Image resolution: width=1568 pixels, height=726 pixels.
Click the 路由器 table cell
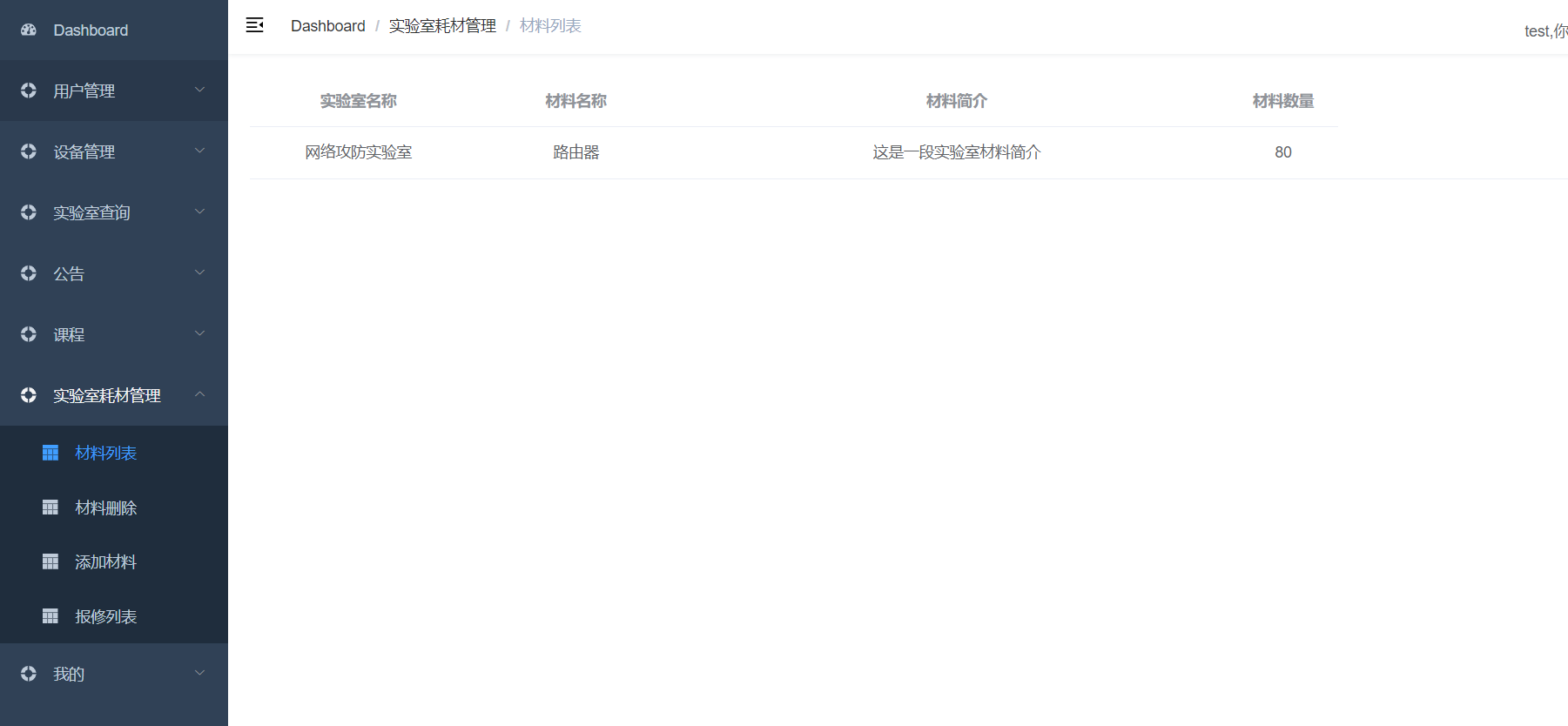click(576, 152)
